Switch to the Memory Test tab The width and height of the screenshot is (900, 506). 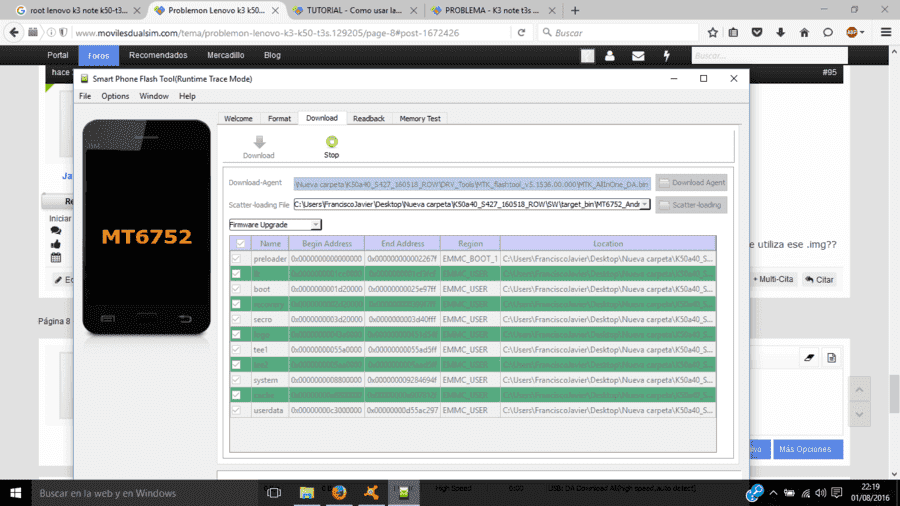click(x=420, y=118)
